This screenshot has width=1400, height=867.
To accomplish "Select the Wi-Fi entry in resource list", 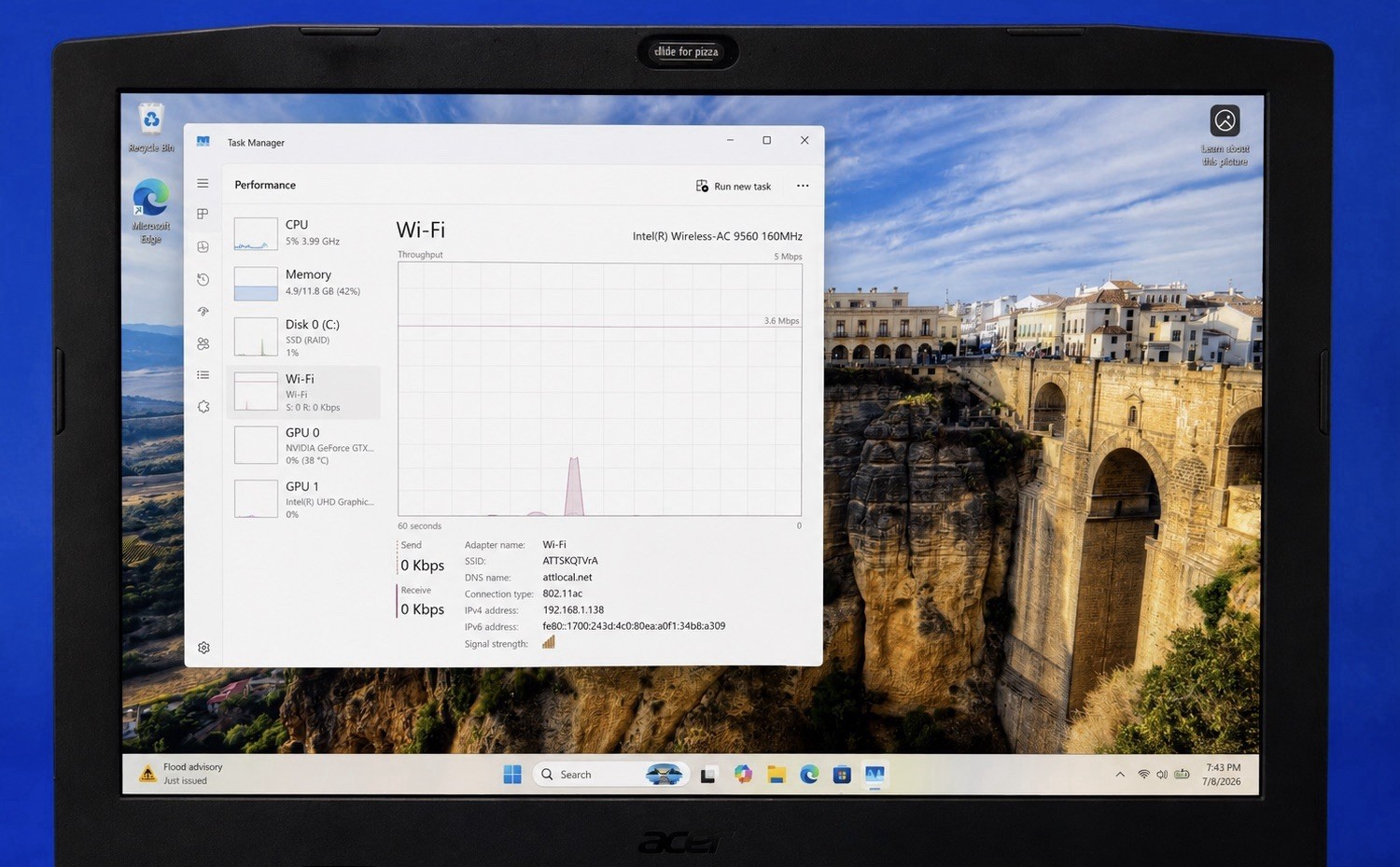I will [303, 392].
